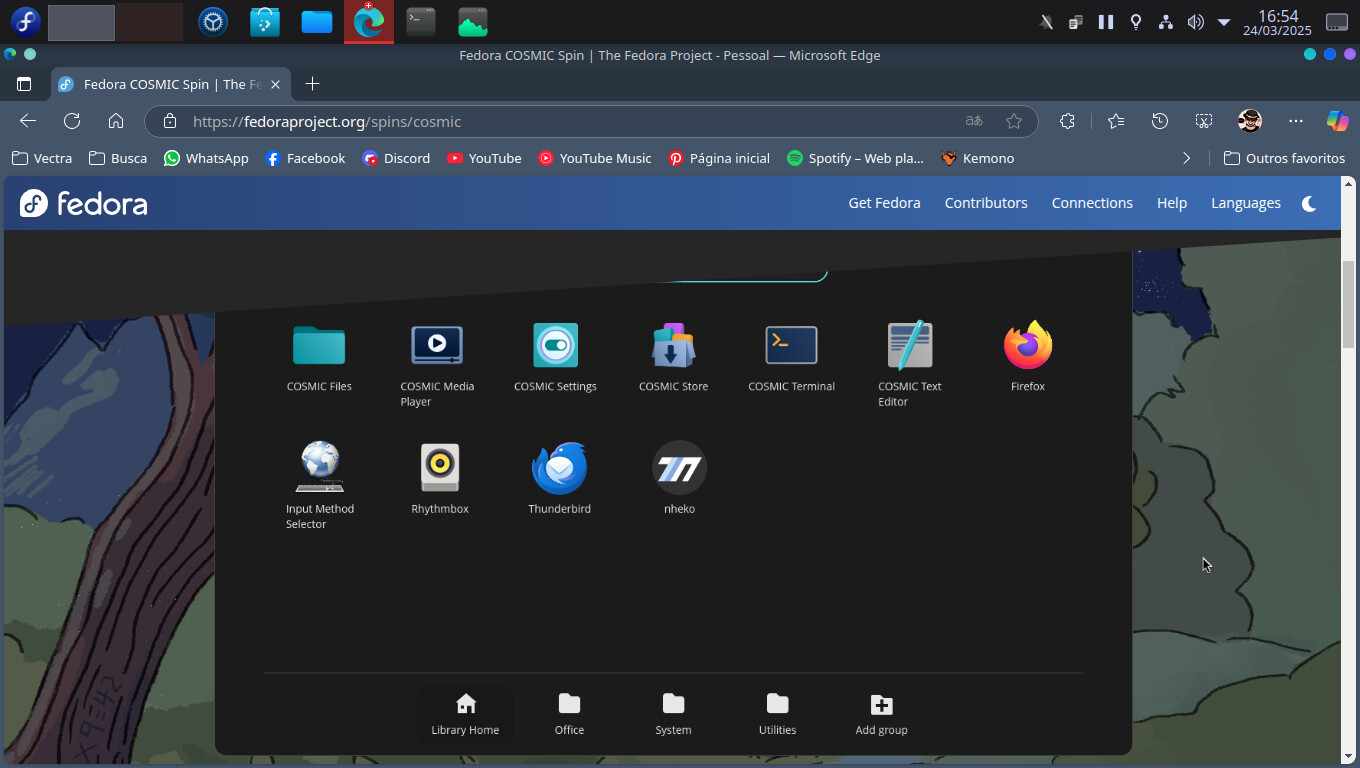Screen dimensions: 1360x768
Task: Open Thunderbird app icon
Action: tap(559, 468)
